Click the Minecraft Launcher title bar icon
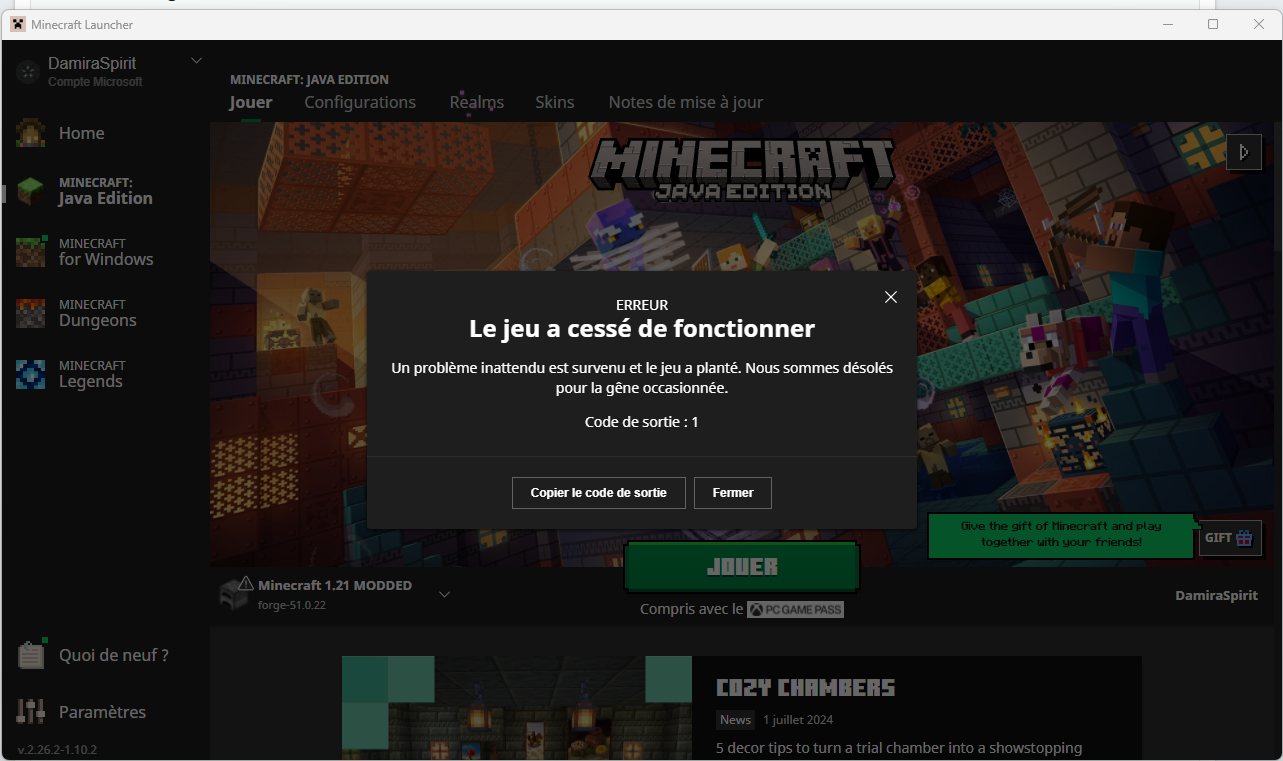The width and height of the screenshot is (1283, 761). (x=17, y=24)
